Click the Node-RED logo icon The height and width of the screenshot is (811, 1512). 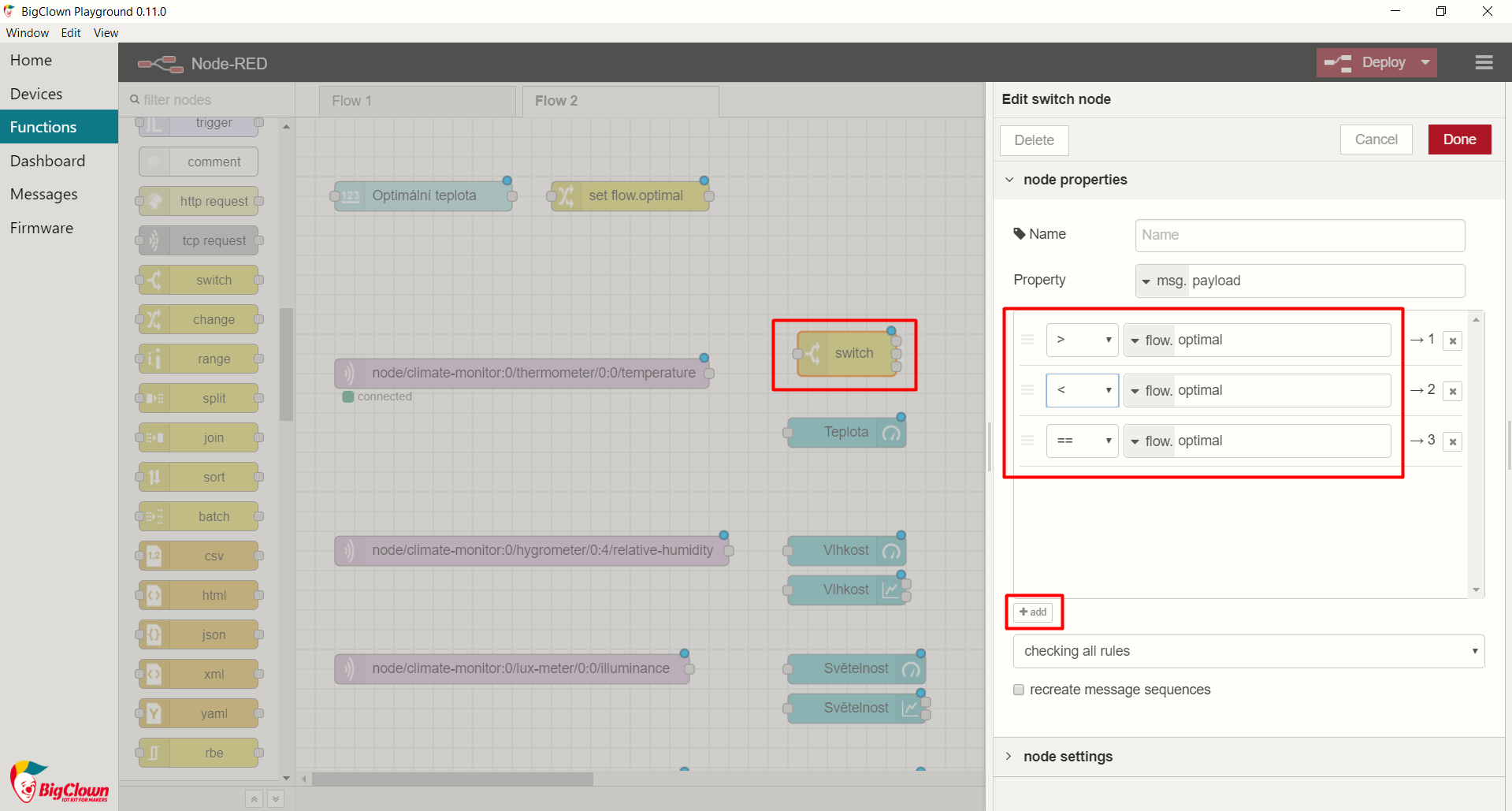(161, 64)
